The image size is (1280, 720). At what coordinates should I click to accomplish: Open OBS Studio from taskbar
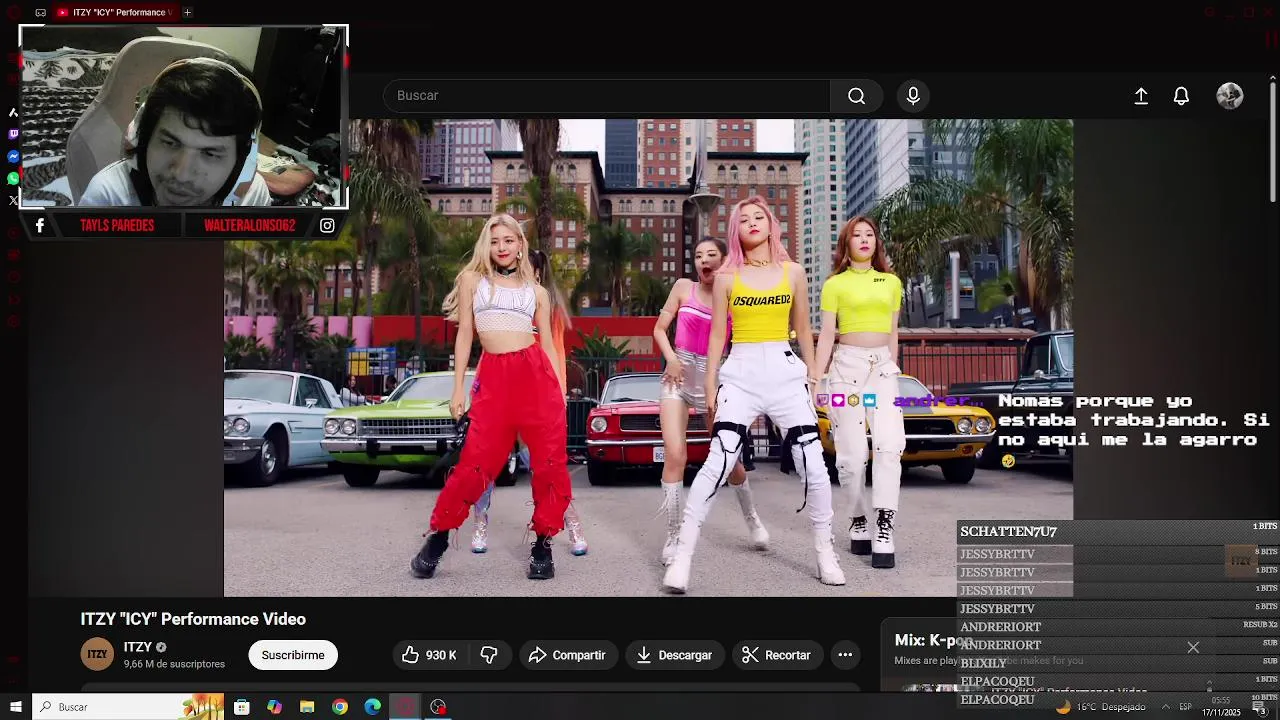(438, 707)
